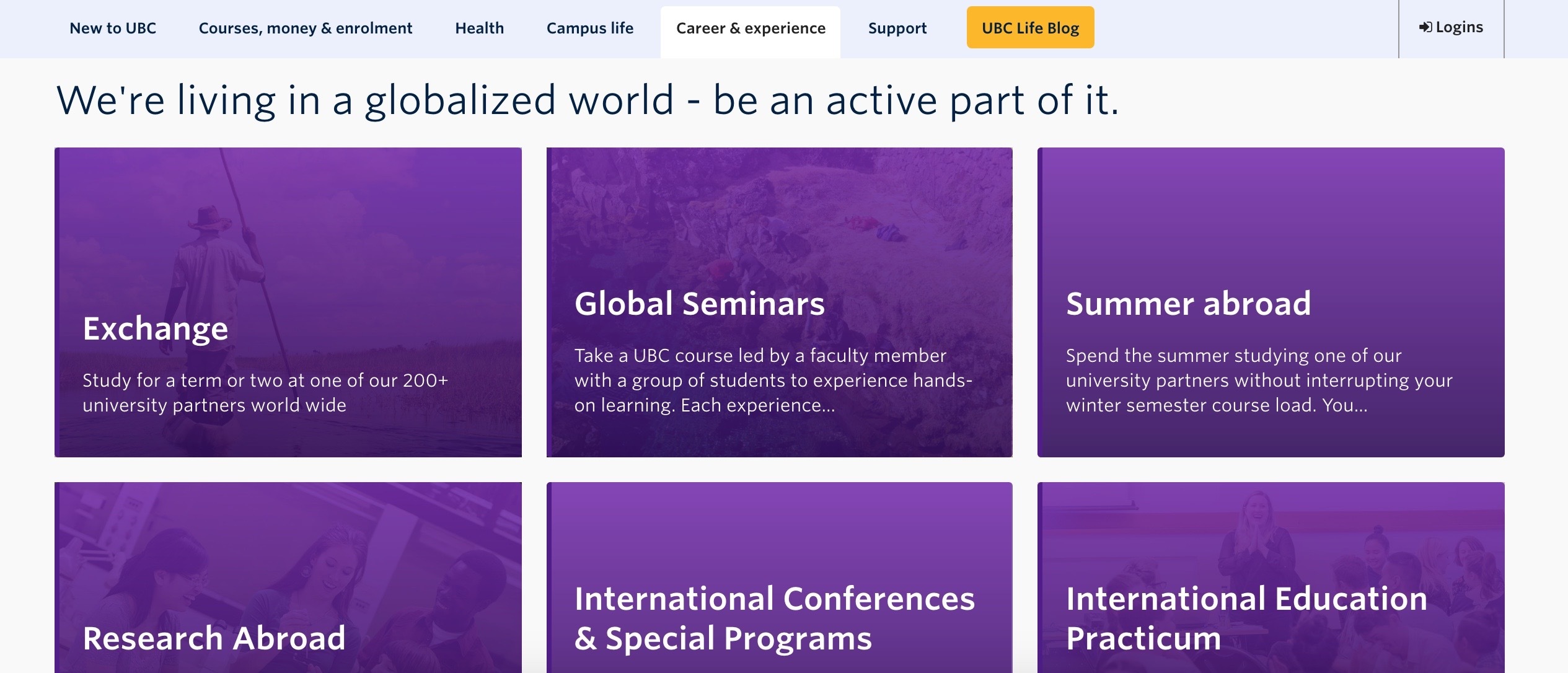Open the Support menu
Screen dimensions: 1568x673
click(897, 29)
